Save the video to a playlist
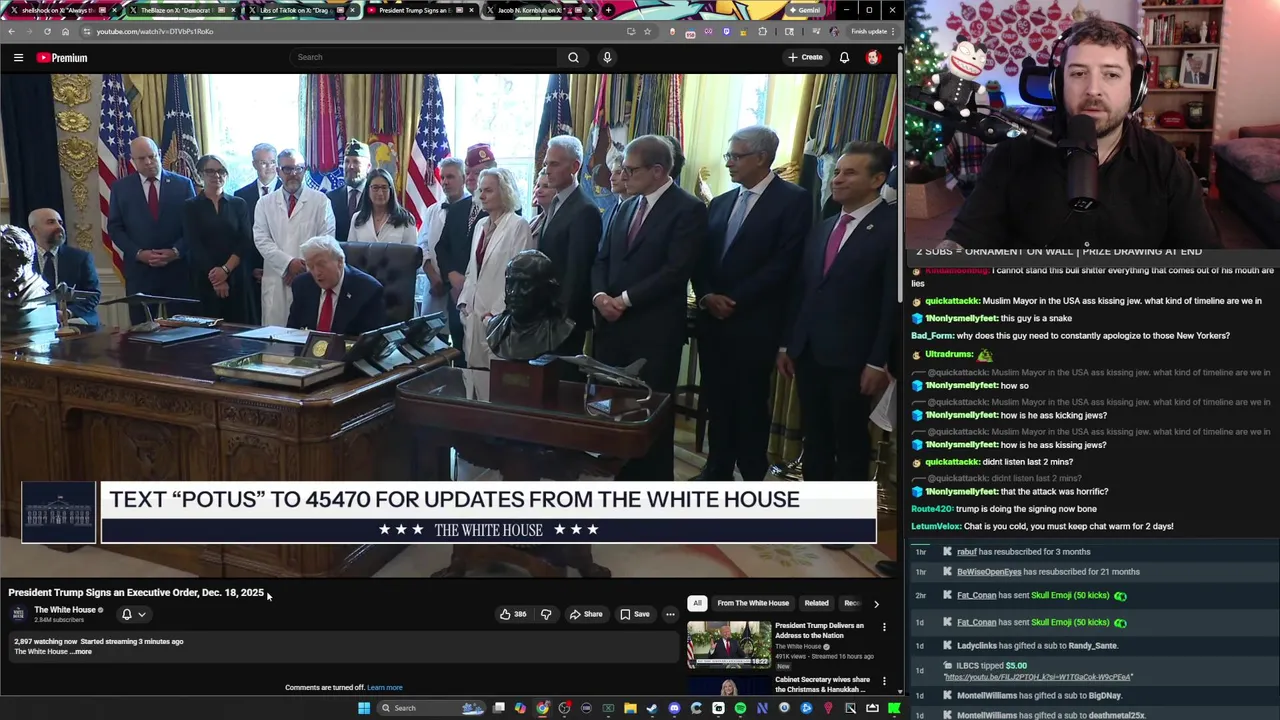Image resolution: width=1280 pixels, height=720 pixels. pyautogui.click(x=635, y=614)
